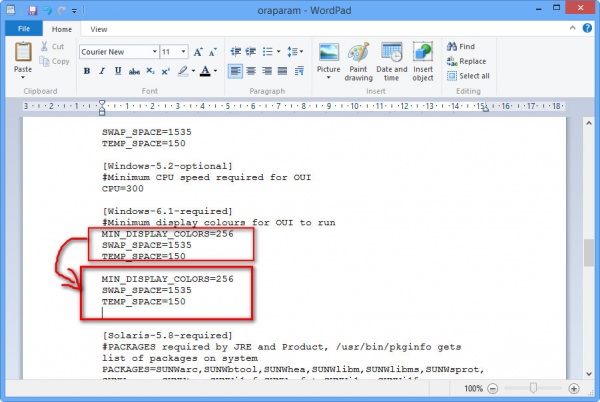The width and height of the screenshot is (600, 402).
Task: Insert a Paint drawing
Action: (359, 61)
